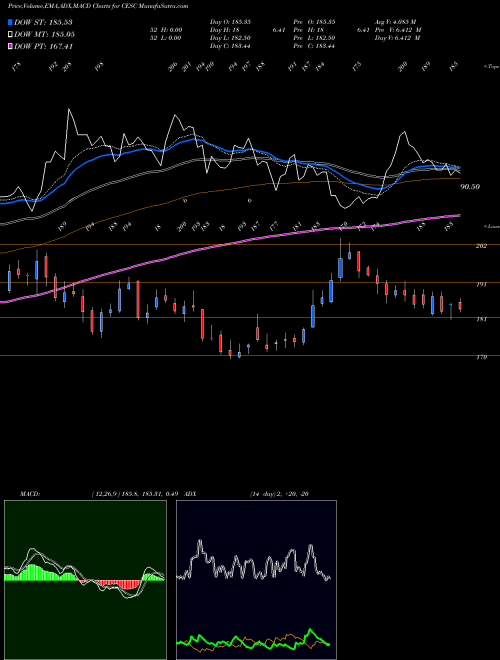Open the green MACD histogram chart
The width and height of the screenshot is (500, 660).
click(x=85, y=580)
